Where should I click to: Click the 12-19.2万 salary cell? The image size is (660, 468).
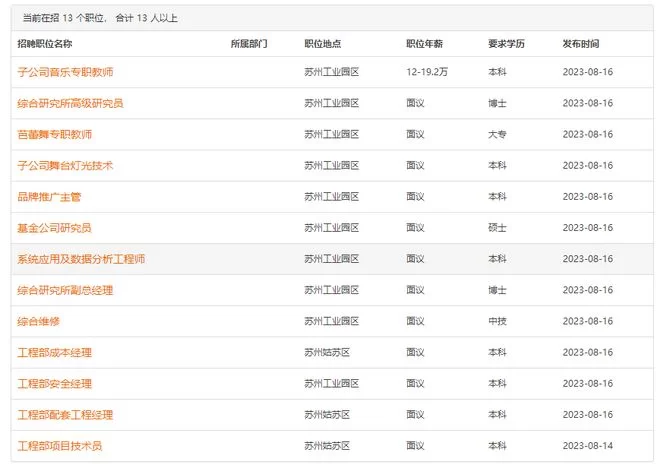point(427,72)
